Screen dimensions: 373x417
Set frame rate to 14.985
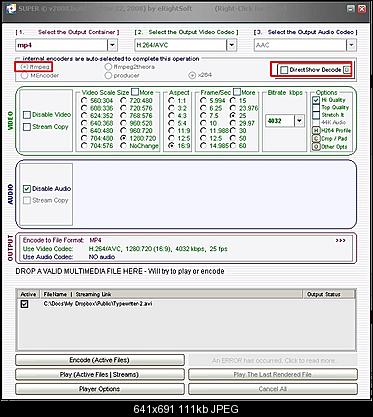pyautogui.click(x=203, y=146)
